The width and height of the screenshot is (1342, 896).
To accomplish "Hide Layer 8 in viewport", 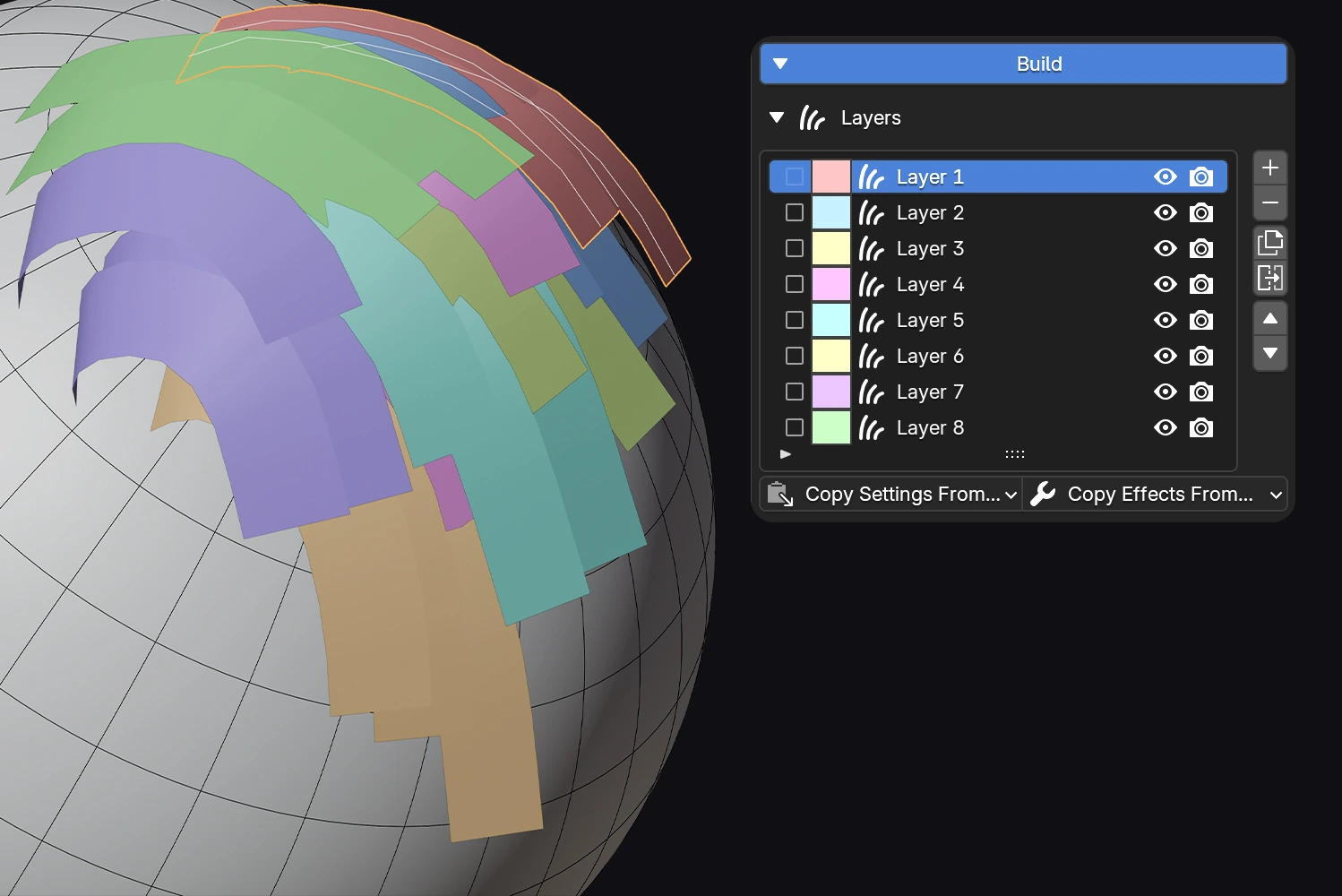I will click(x=1166, y=427).
